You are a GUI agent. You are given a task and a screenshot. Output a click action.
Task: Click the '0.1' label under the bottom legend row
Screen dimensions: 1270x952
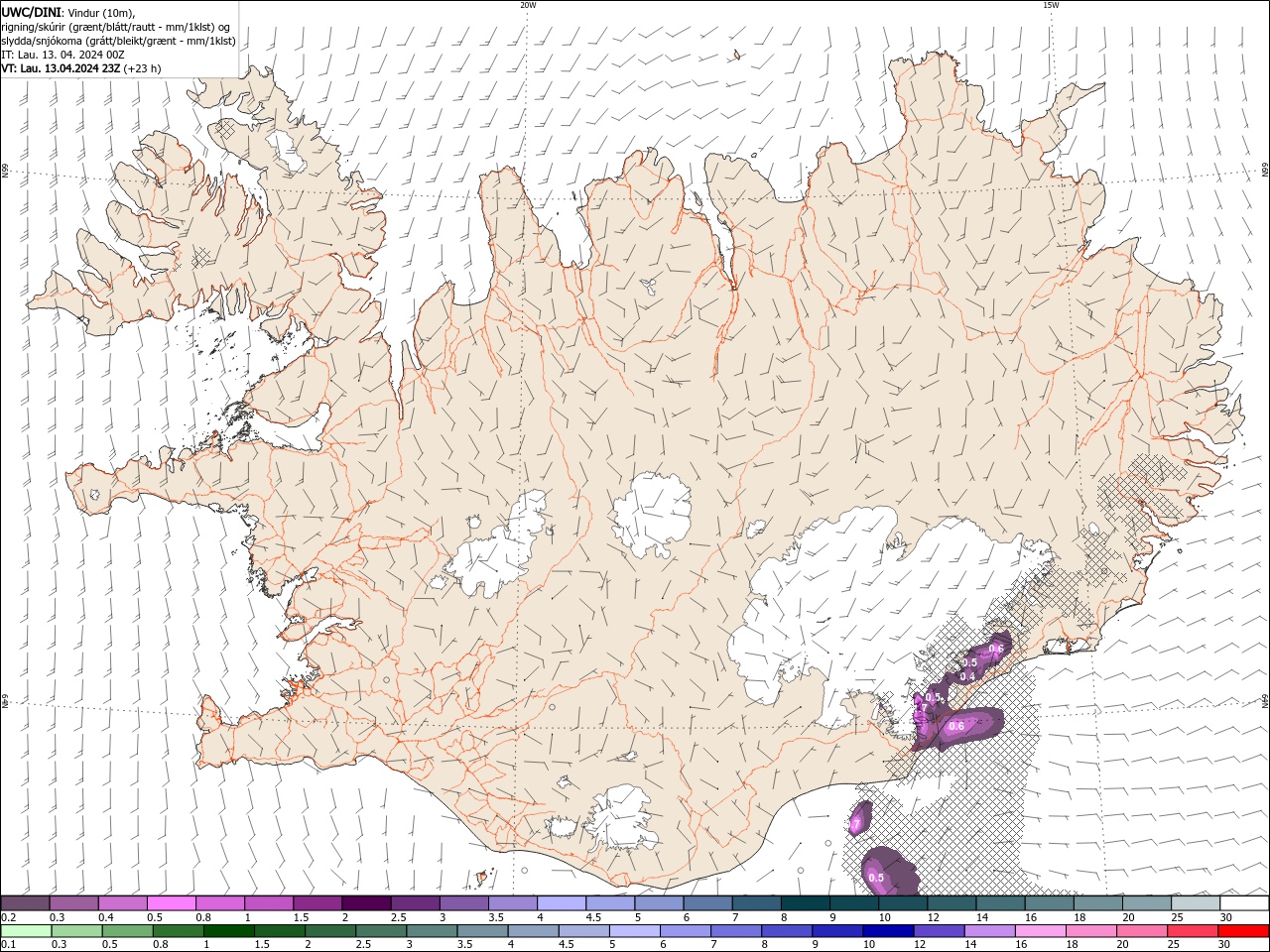click(8, 944)
